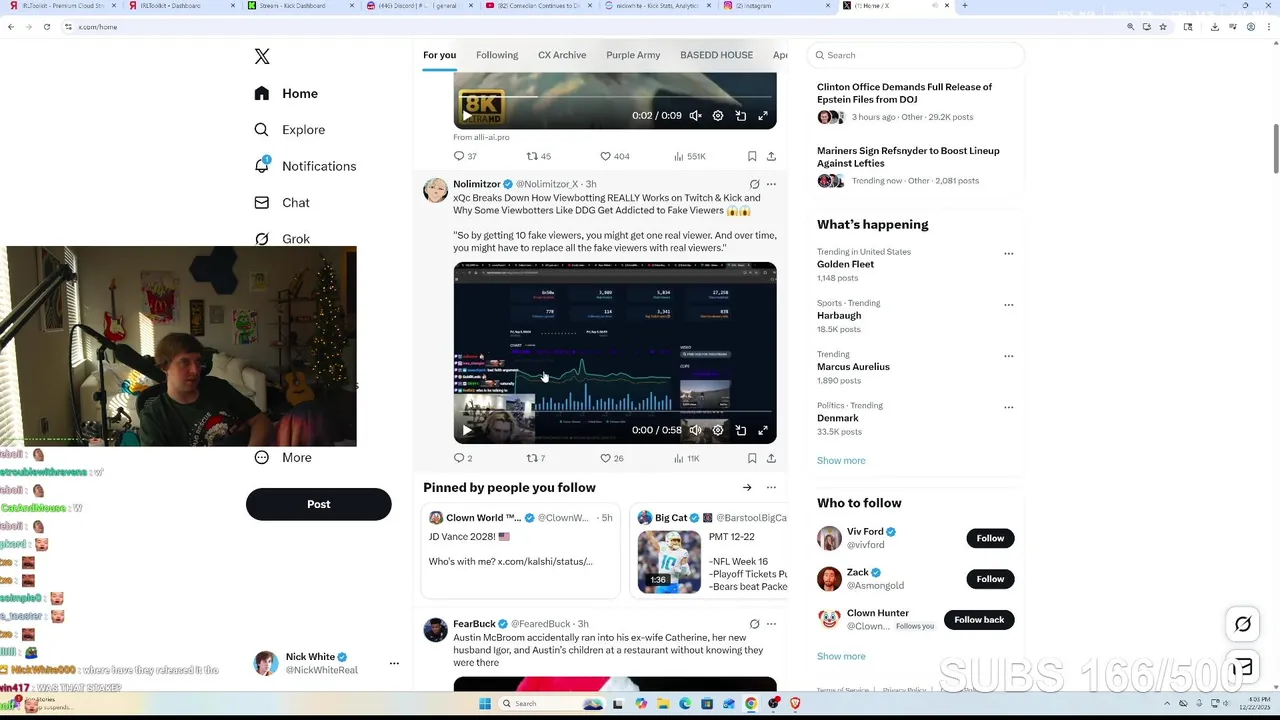This screenshot has height=720, width=1280.
Task: Open options for Denmark trend
Action: 1008,407
